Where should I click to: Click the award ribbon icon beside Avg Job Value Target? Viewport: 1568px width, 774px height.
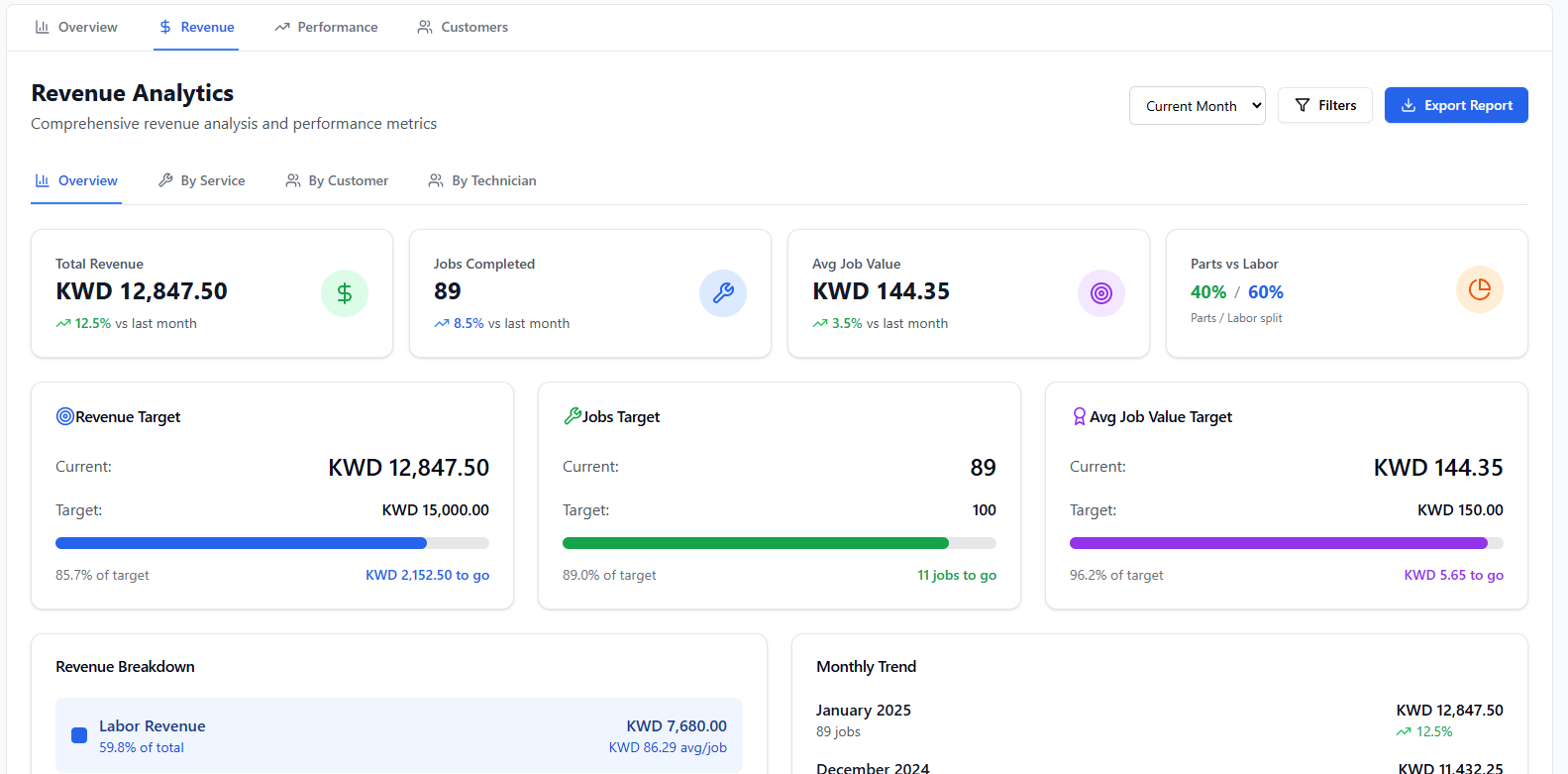pos(1079,417)
